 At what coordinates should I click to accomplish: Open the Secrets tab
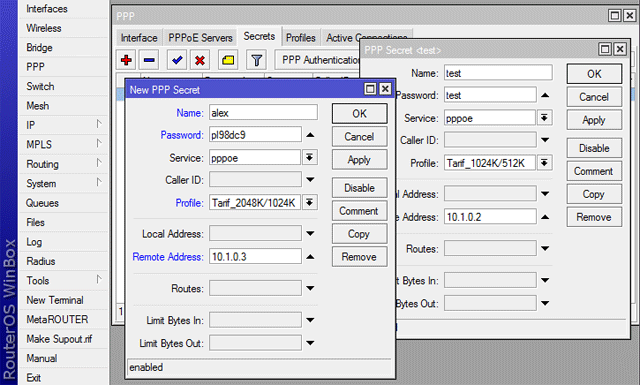(x=259, y=36)
